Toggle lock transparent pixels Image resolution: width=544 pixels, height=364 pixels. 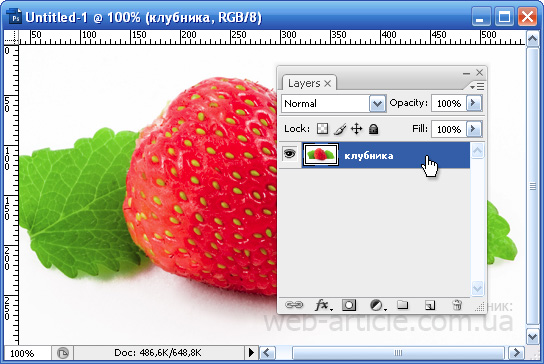pos(322,129)
